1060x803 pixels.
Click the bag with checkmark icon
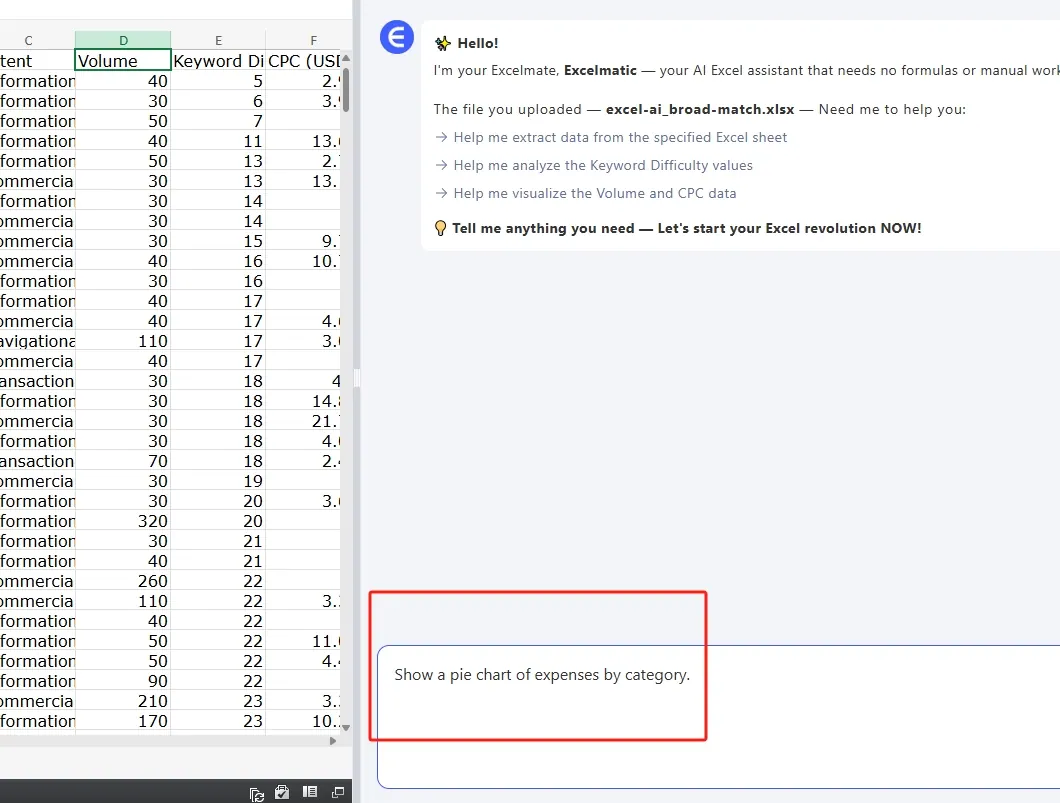coord(283,792)
